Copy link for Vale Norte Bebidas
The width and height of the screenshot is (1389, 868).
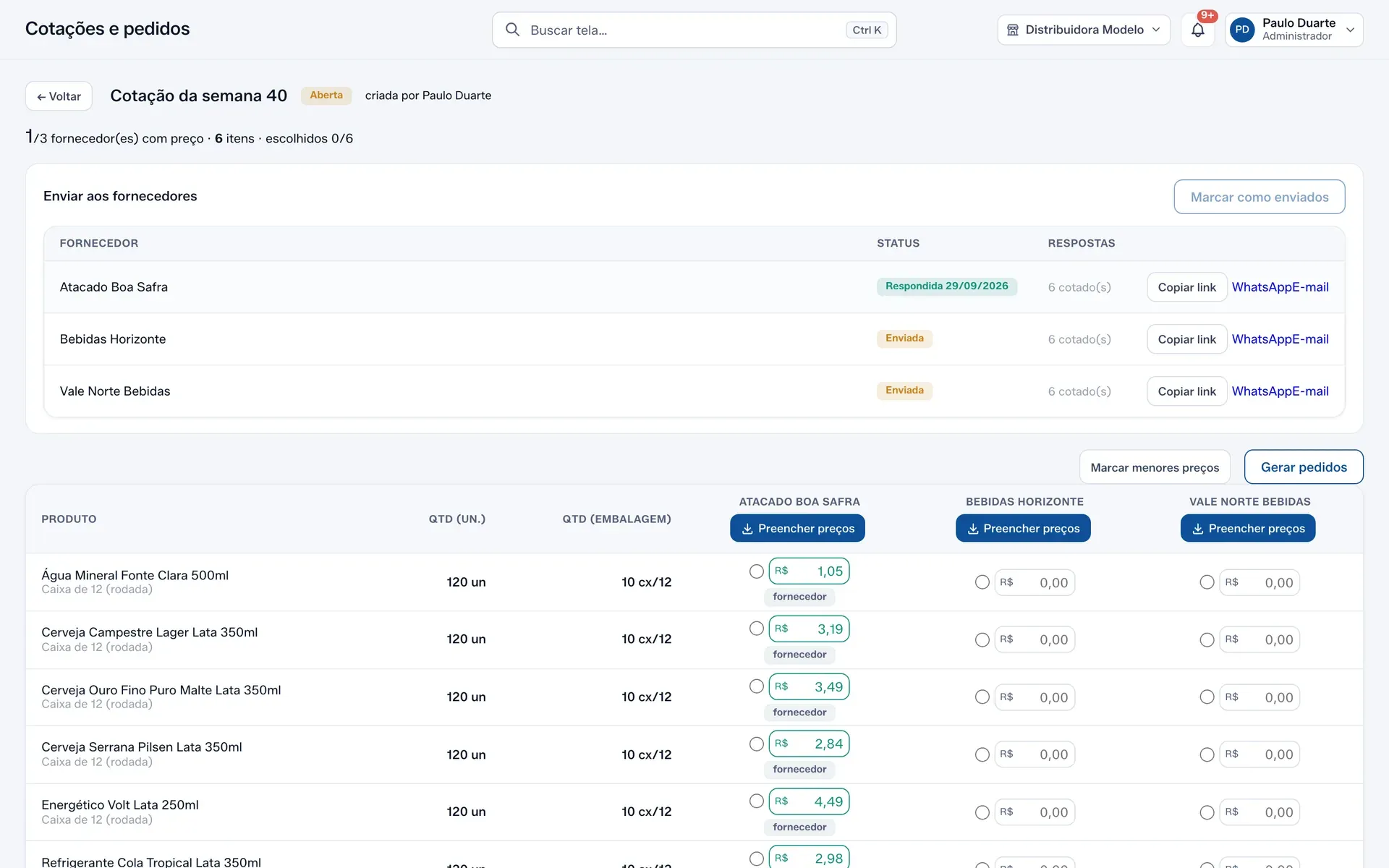1186,391
